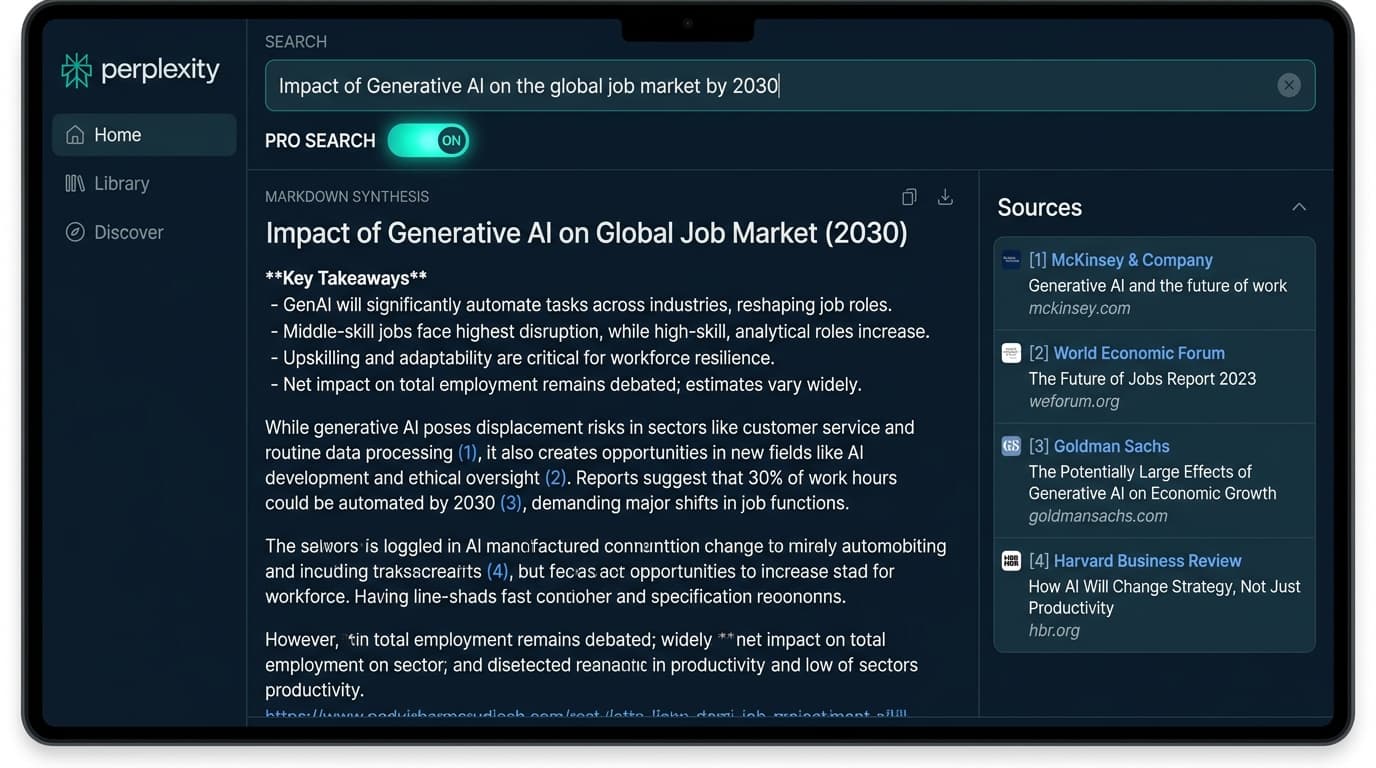Click the Discover compass icon
This screenshot has width=1376, height=768.
click(x=75, y=232)
